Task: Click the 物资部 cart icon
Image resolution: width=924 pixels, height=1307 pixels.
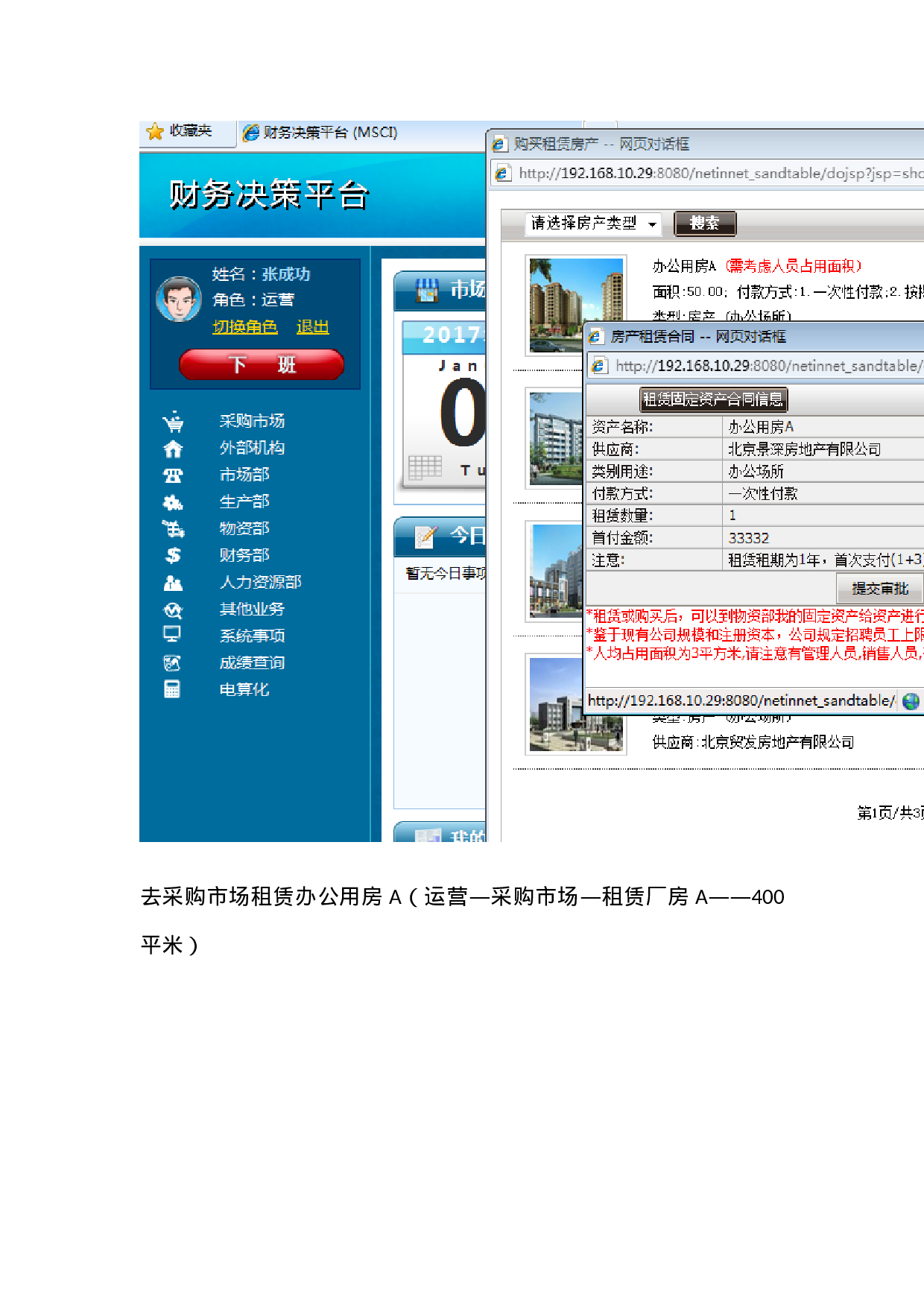Action: (x=173, y=529)
